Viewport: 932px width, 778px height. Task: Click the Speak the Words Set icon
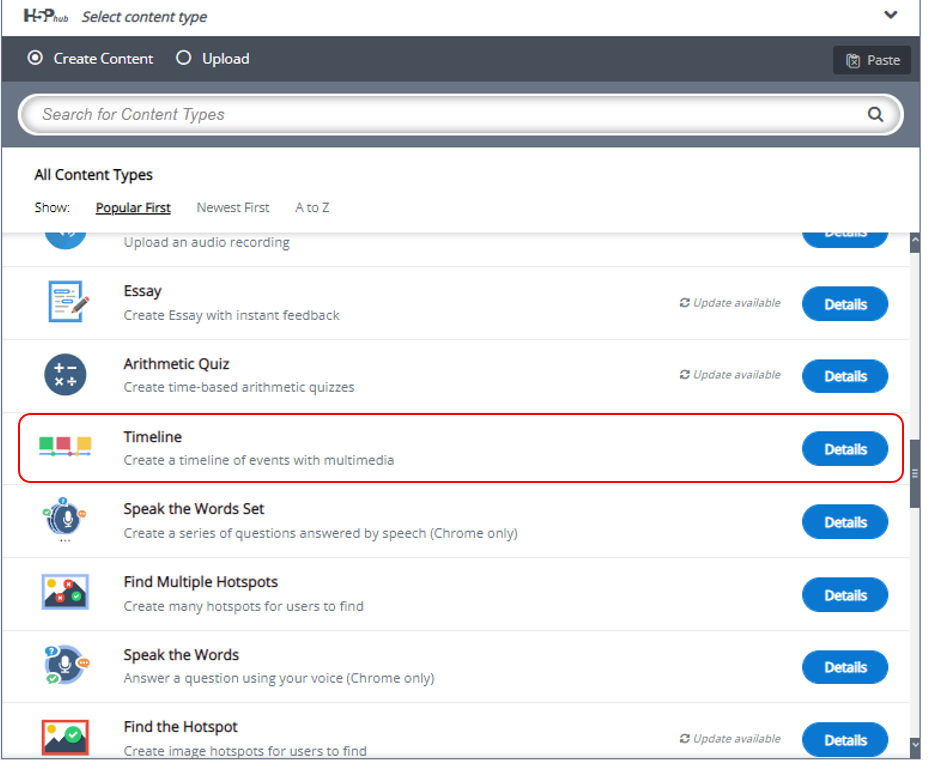(x=66, y=519)
